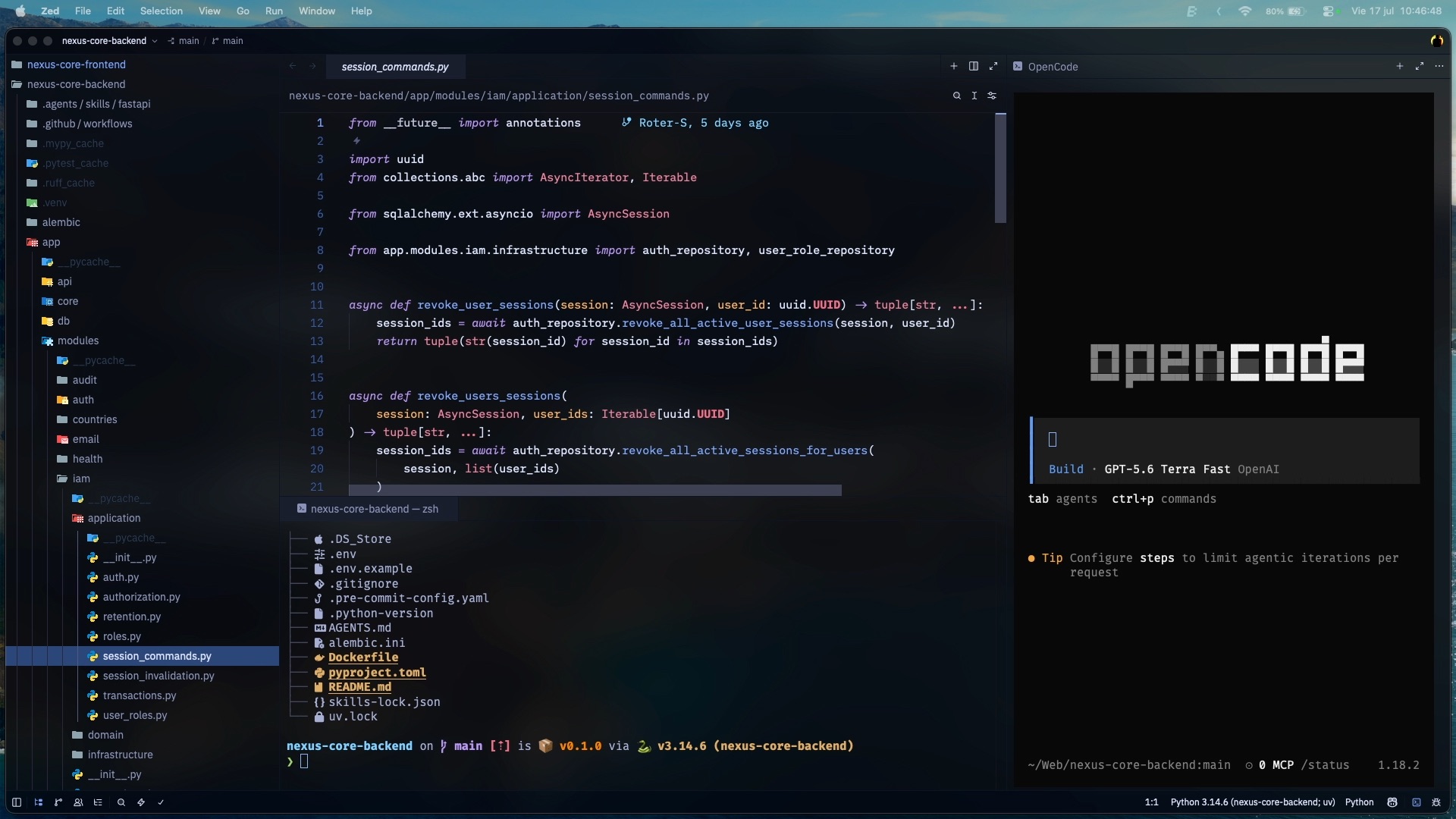Open authorization.py in project tree
Viewport: 1456px width, 819px height.
pos(143,597)
